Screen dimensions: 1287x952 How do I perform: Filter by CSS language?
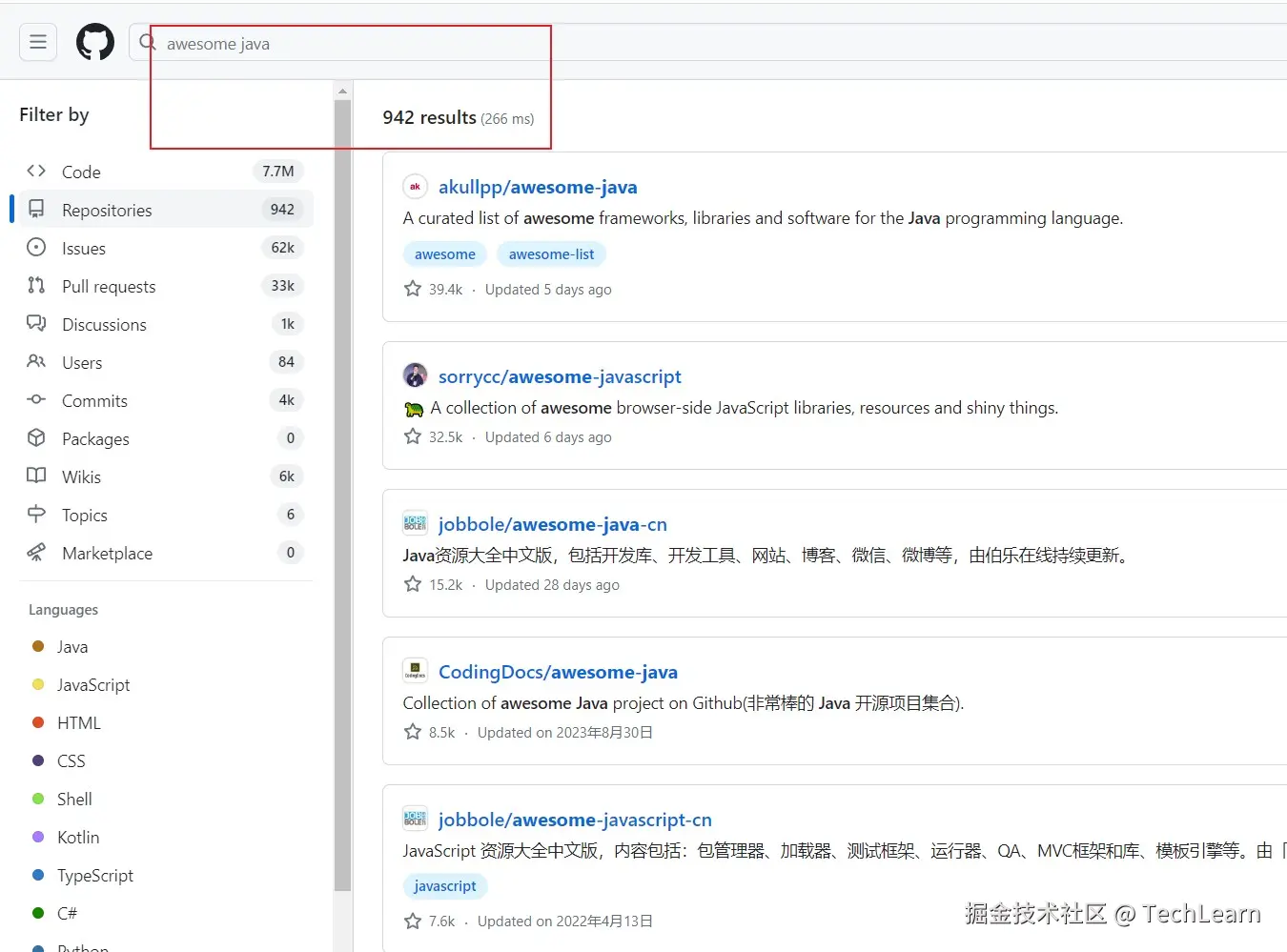click(71, 761)
